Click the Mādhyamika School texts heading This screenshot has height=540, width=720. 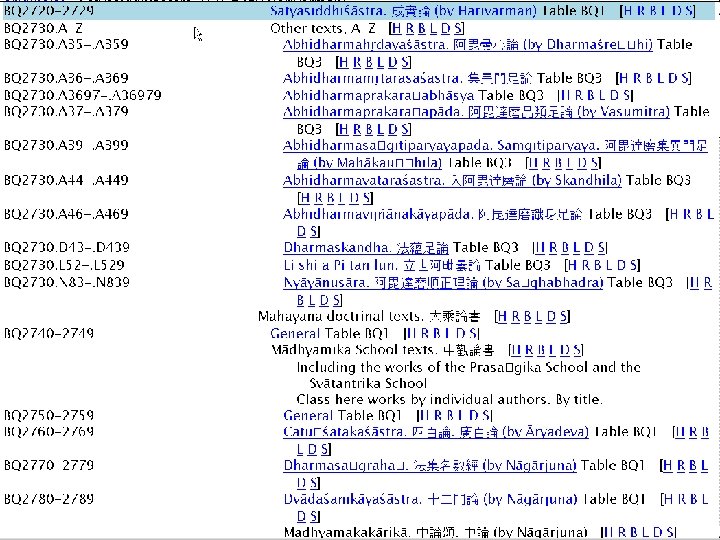click(383, 350)
